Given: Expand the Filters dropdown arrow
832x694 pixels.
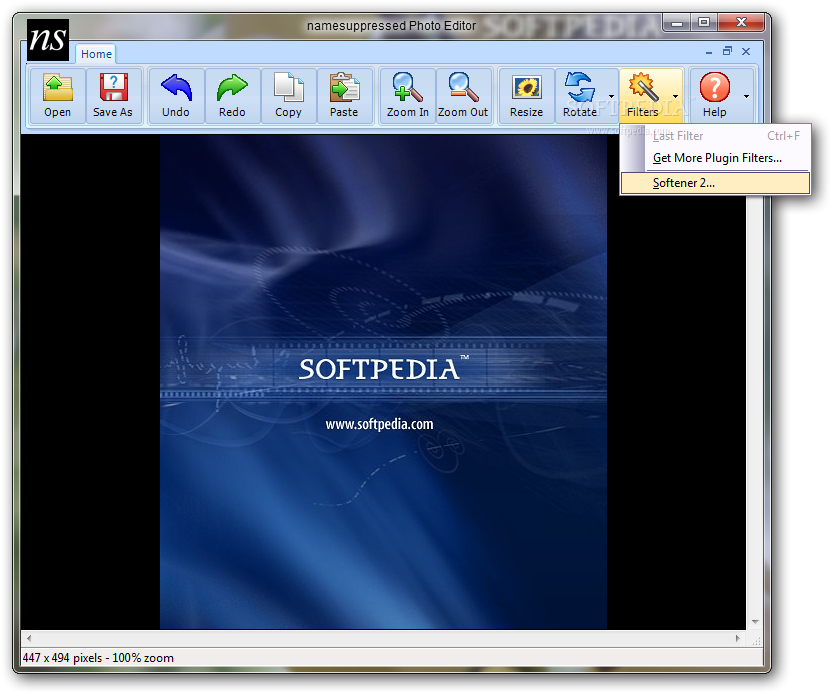Looking at the screenshot, I should (675, 96).
